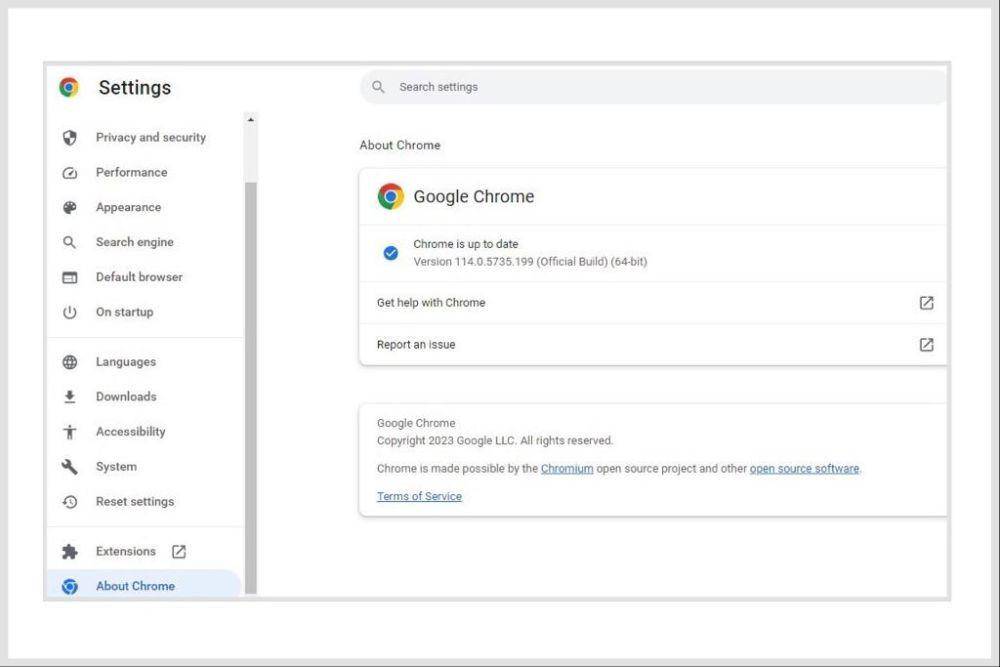Screen dimensions: 1000x667
Task: Open the open source software link
Action: point(804,469)
